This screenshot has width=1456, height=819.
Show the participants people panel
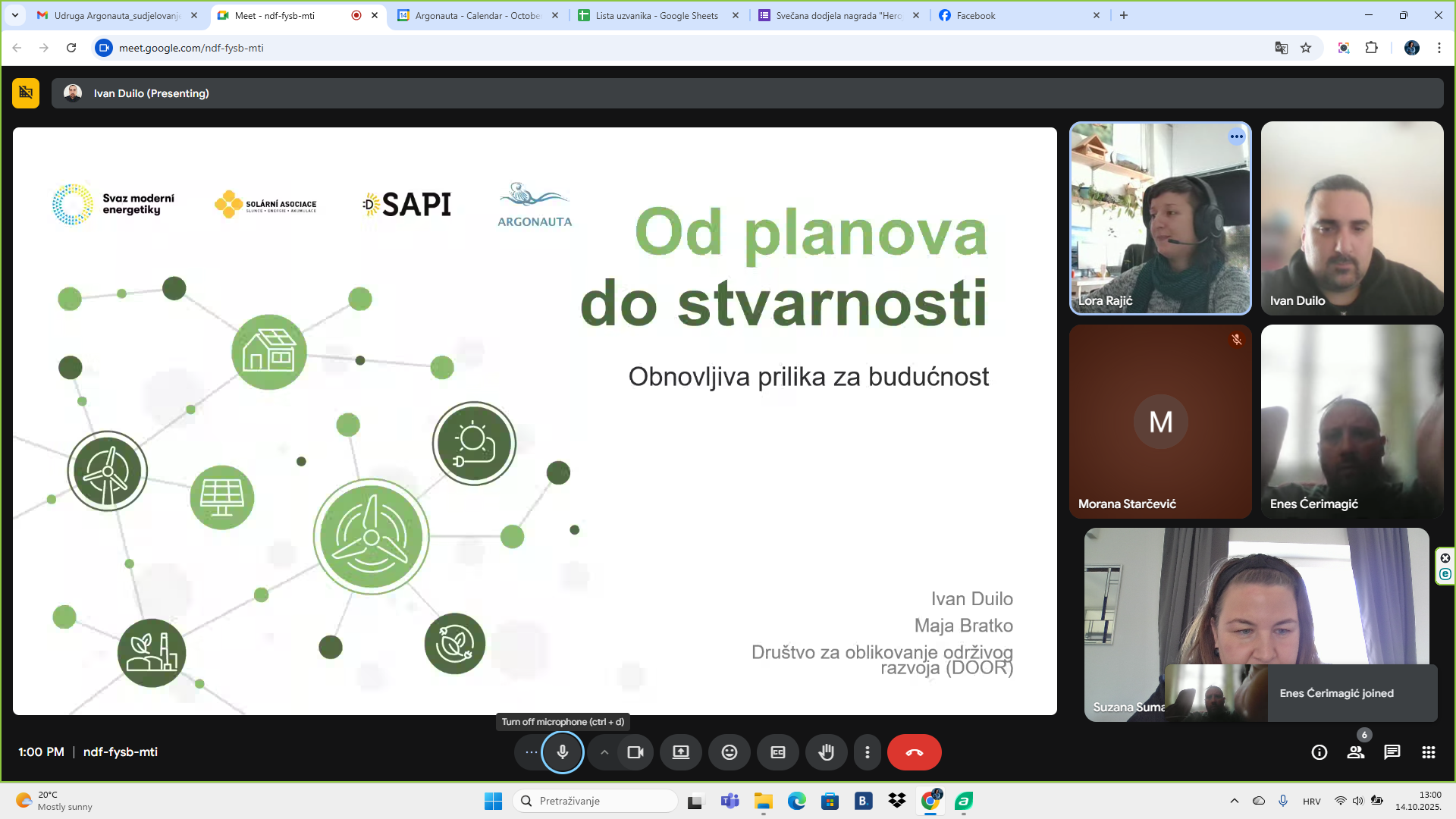click(1355, 752)
